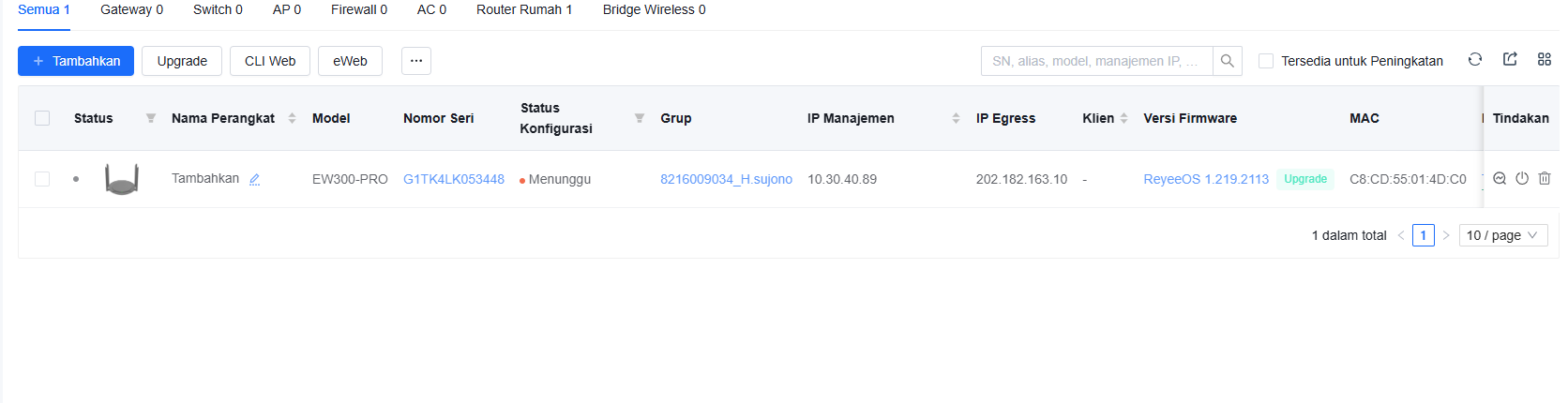Switch to the Gateway tab
This screenshot has height=403, width=1568.
click(x=131, y=9)
